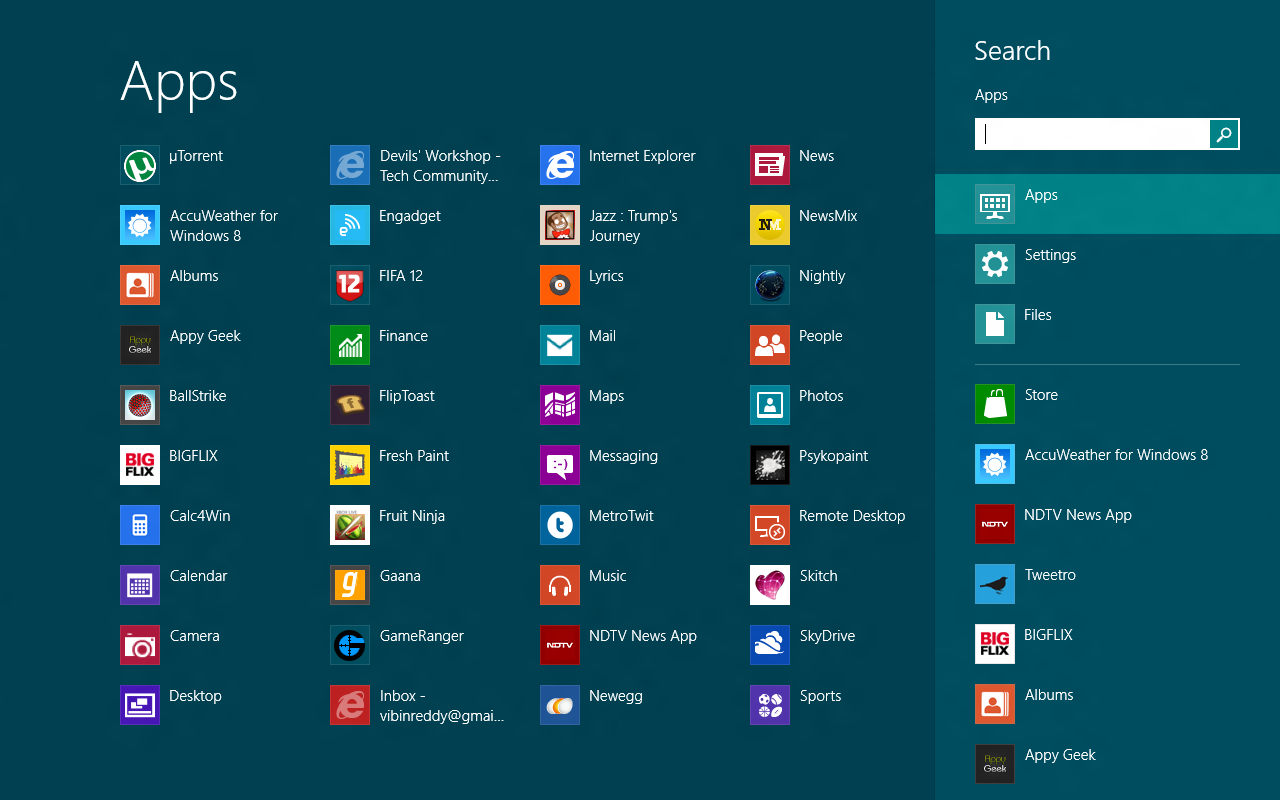This screenshot has height=800, width=1280.
Task: Launch AccuWeather icon in the Apps grid
Action: pyautogui.click(x=140, y=225)
